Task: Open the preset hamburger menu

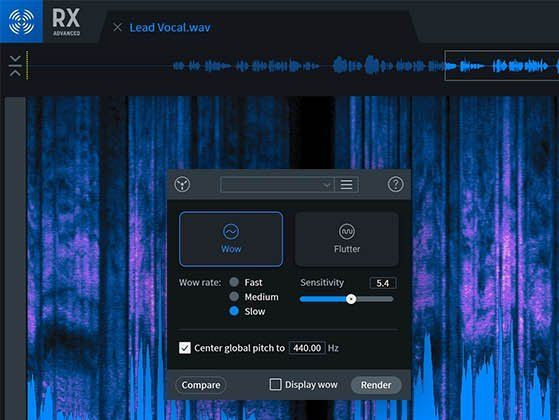Action: click(346, 185)
